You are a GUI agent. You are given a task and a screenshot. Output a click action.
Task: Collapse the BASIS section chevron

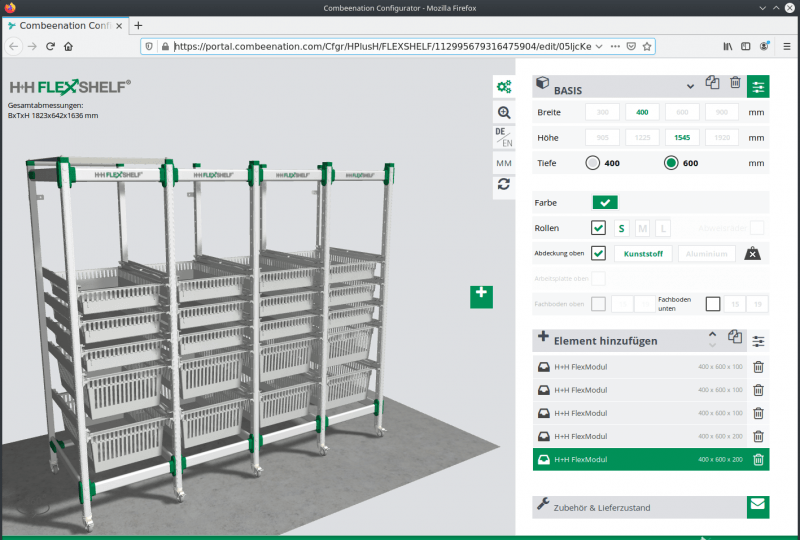690,86
